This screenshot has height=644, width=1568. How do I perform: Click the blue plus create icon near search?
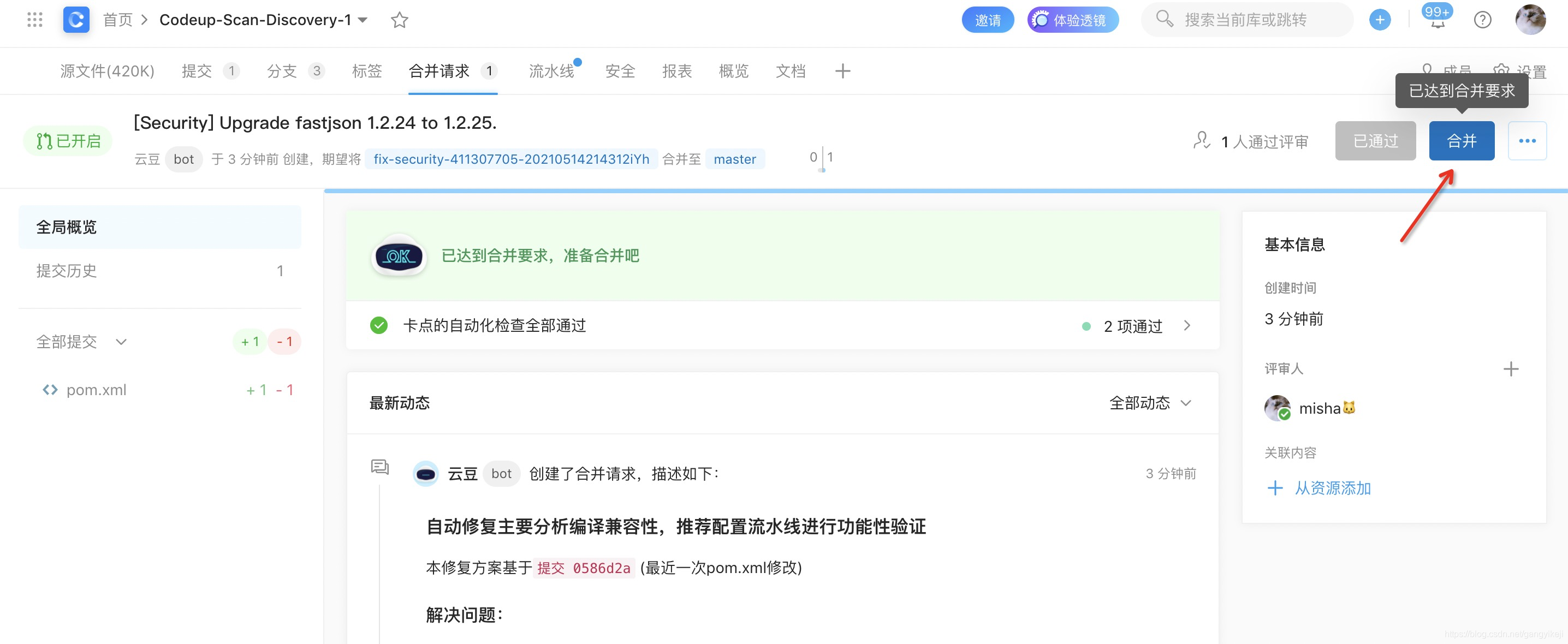click(x=1380, y=20)
